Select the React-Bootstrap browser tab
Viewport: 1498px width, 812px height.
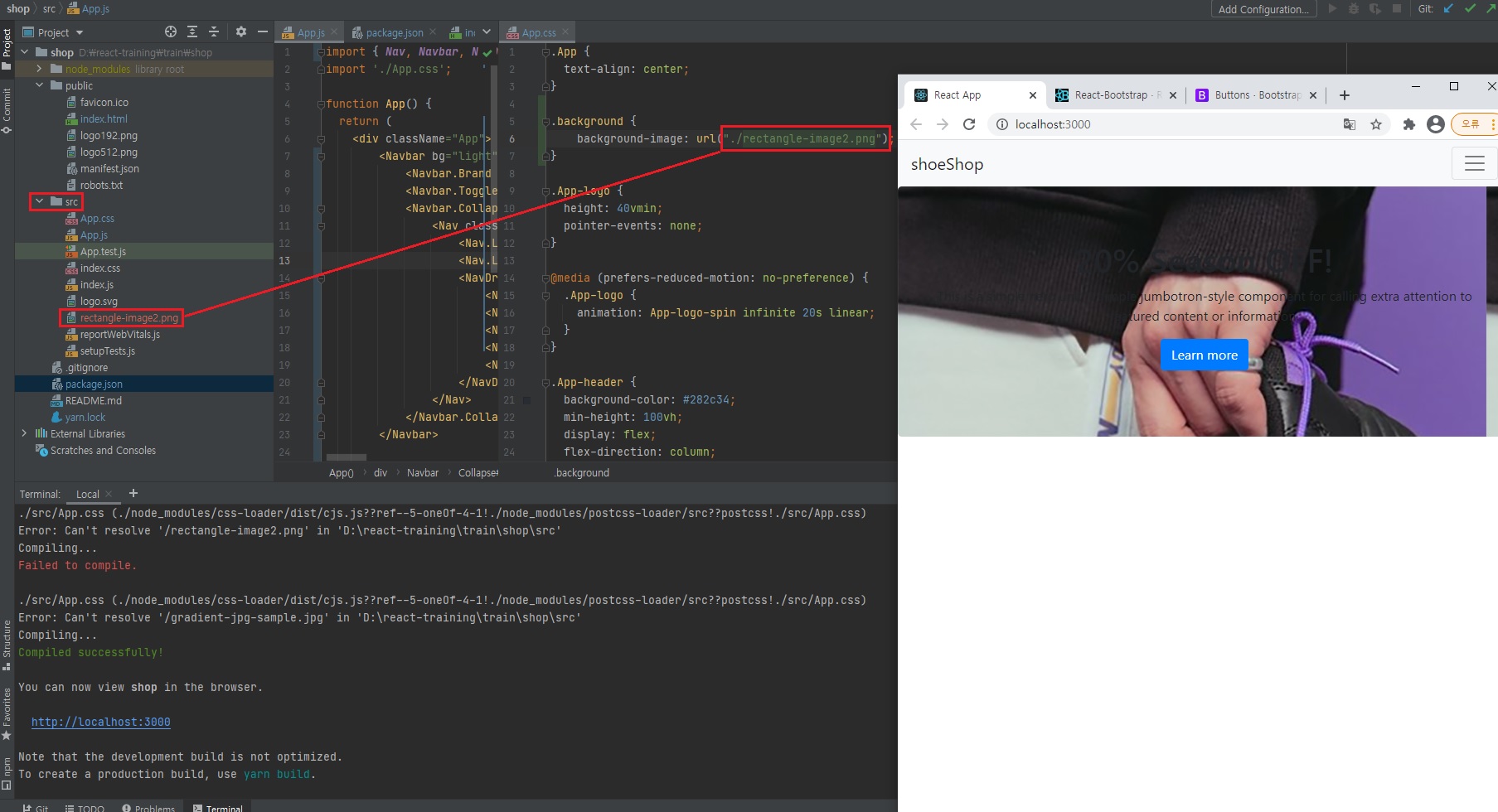click(1111, 95)
